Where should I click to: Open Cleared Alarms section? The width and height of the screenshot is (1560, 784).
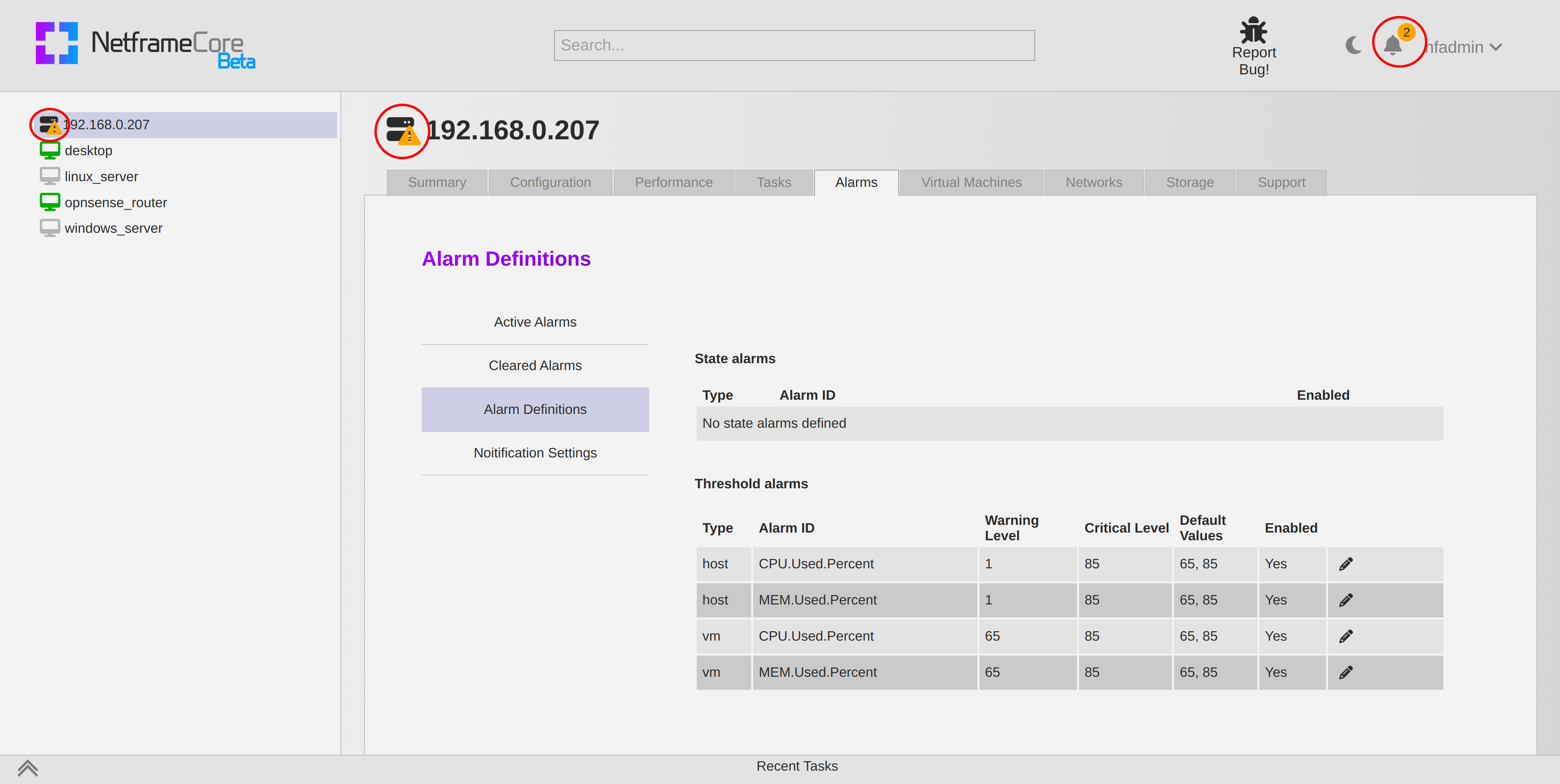coord(535,366)
